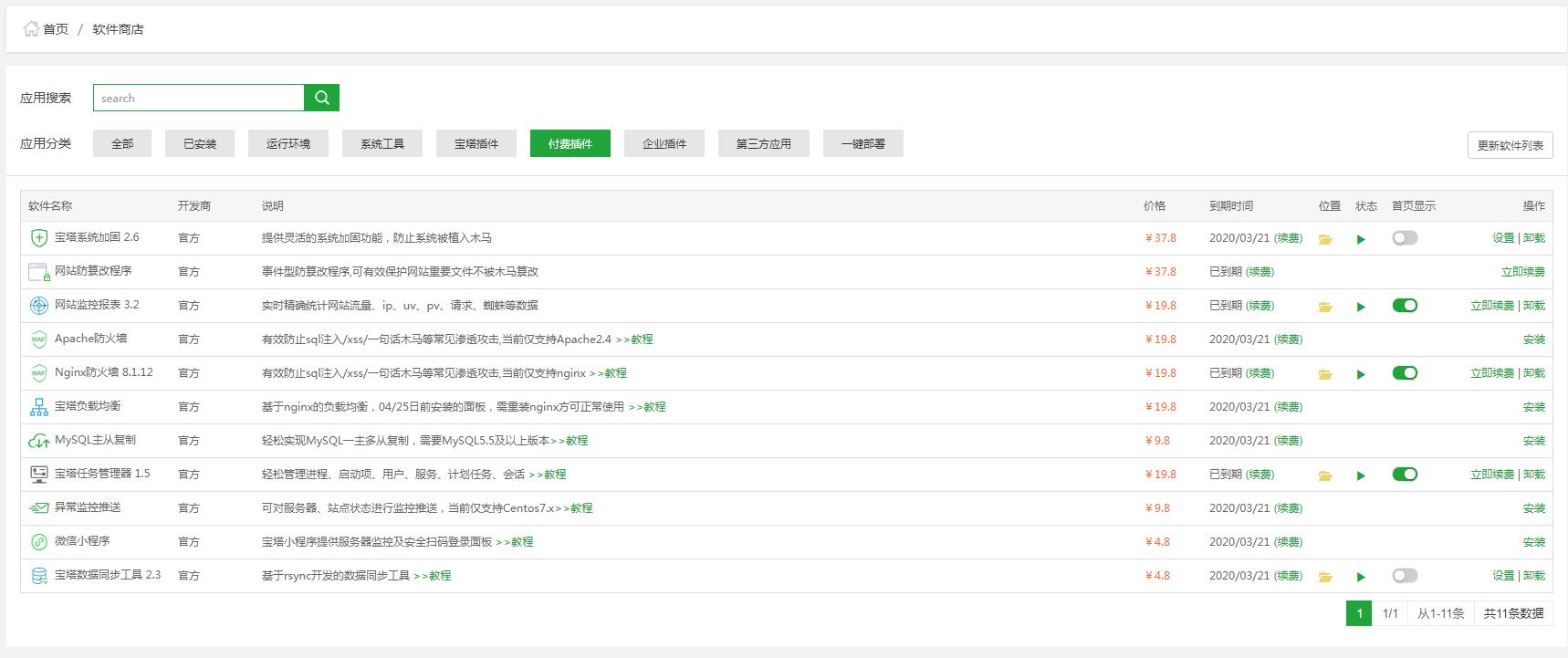Enable homepage display for 宝塔系统加固

point(1405,237)
